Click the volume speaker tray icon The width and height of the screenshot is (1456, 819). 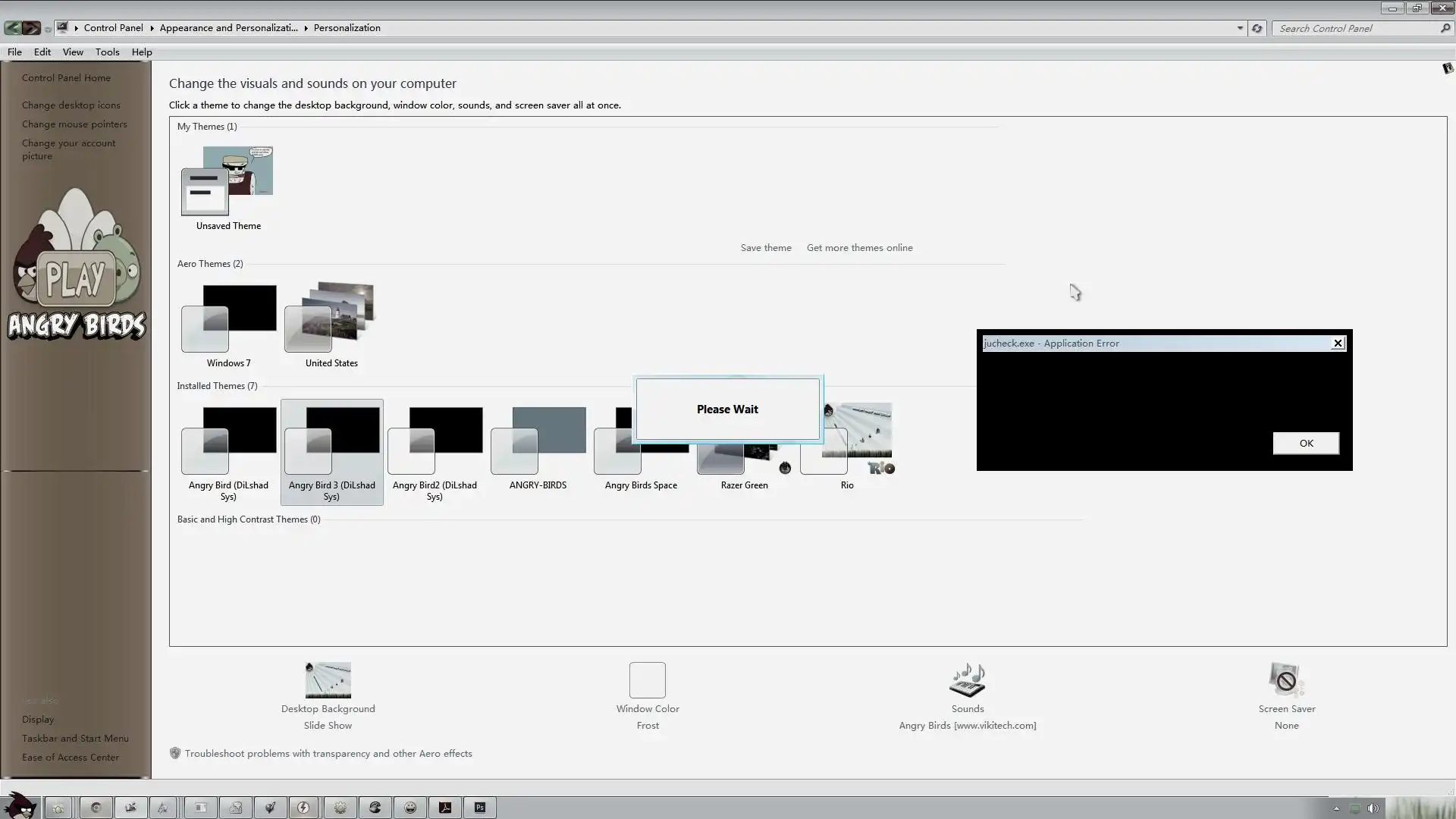tap(1373, 808)
